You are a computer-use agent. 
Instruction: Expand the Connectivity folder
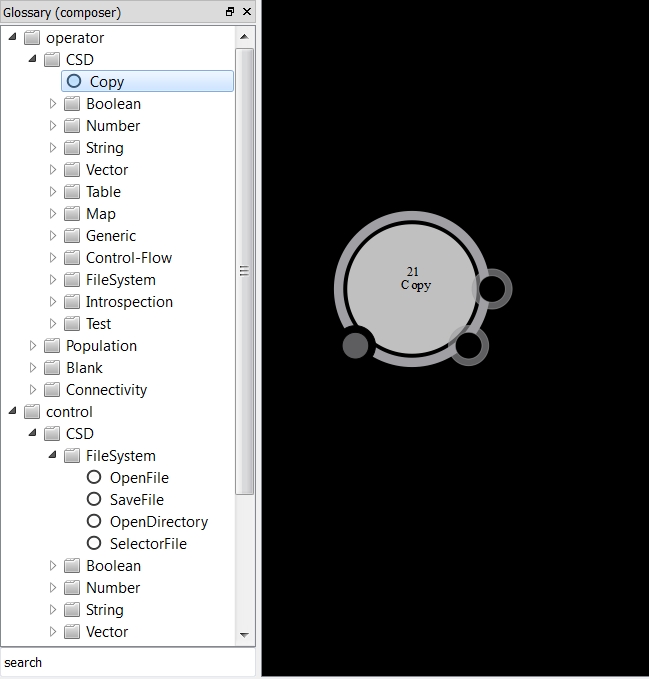click(33, 389)
